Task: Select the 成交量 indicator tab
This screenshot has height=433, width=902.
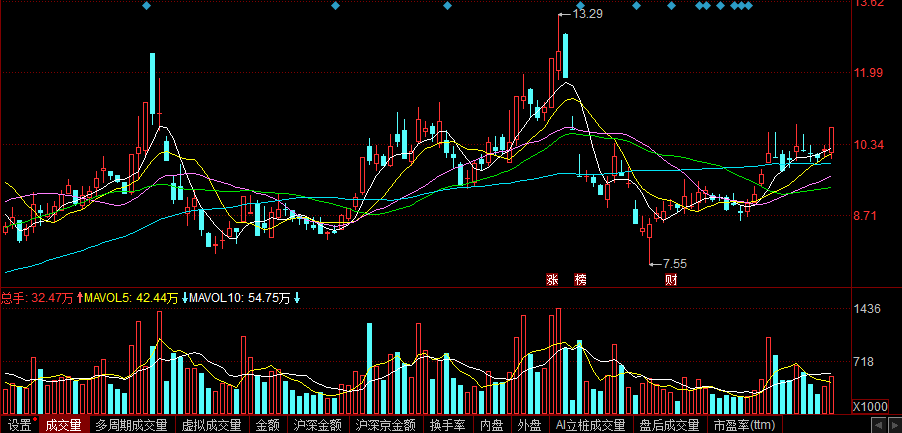Action: pos(64,425)
